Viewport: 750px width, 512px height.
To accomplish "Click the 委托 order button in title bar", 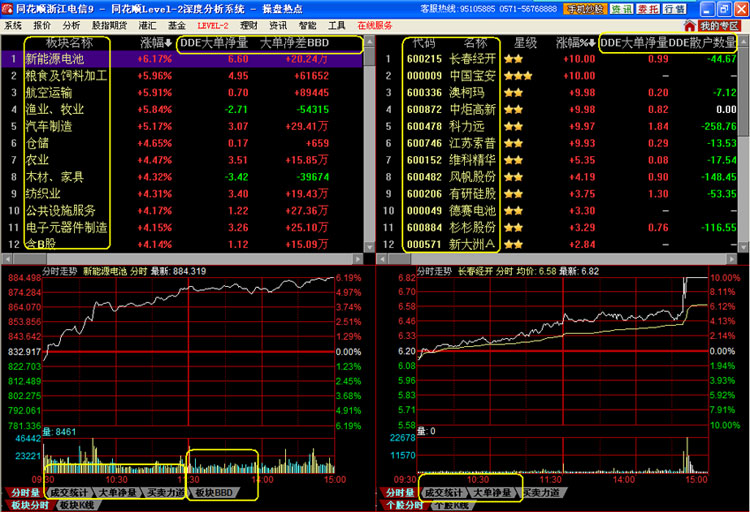I will pyautogui.click(x=648, y=9).
